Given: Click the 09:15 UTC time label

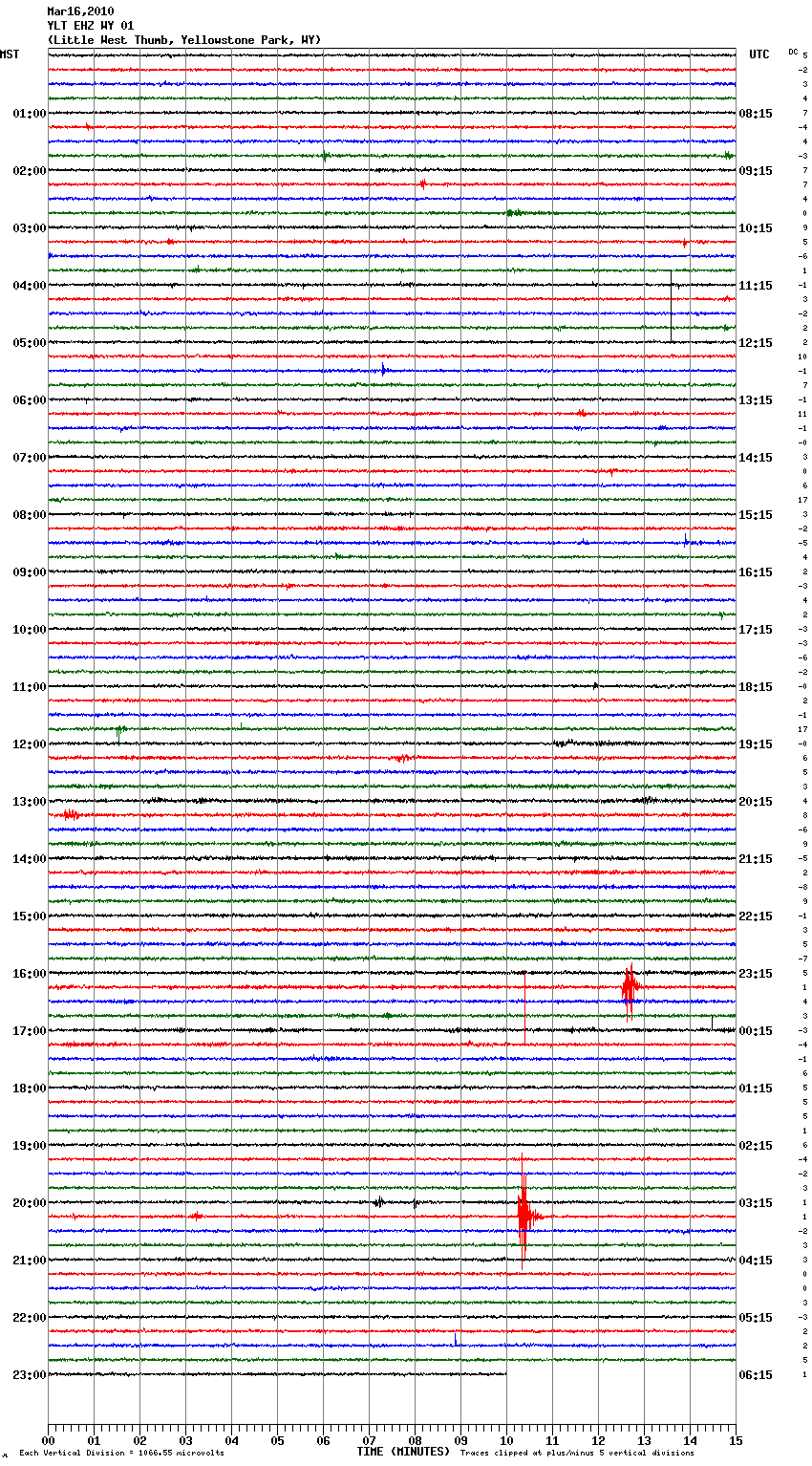Looking at the screenshot, I should 756,171.
